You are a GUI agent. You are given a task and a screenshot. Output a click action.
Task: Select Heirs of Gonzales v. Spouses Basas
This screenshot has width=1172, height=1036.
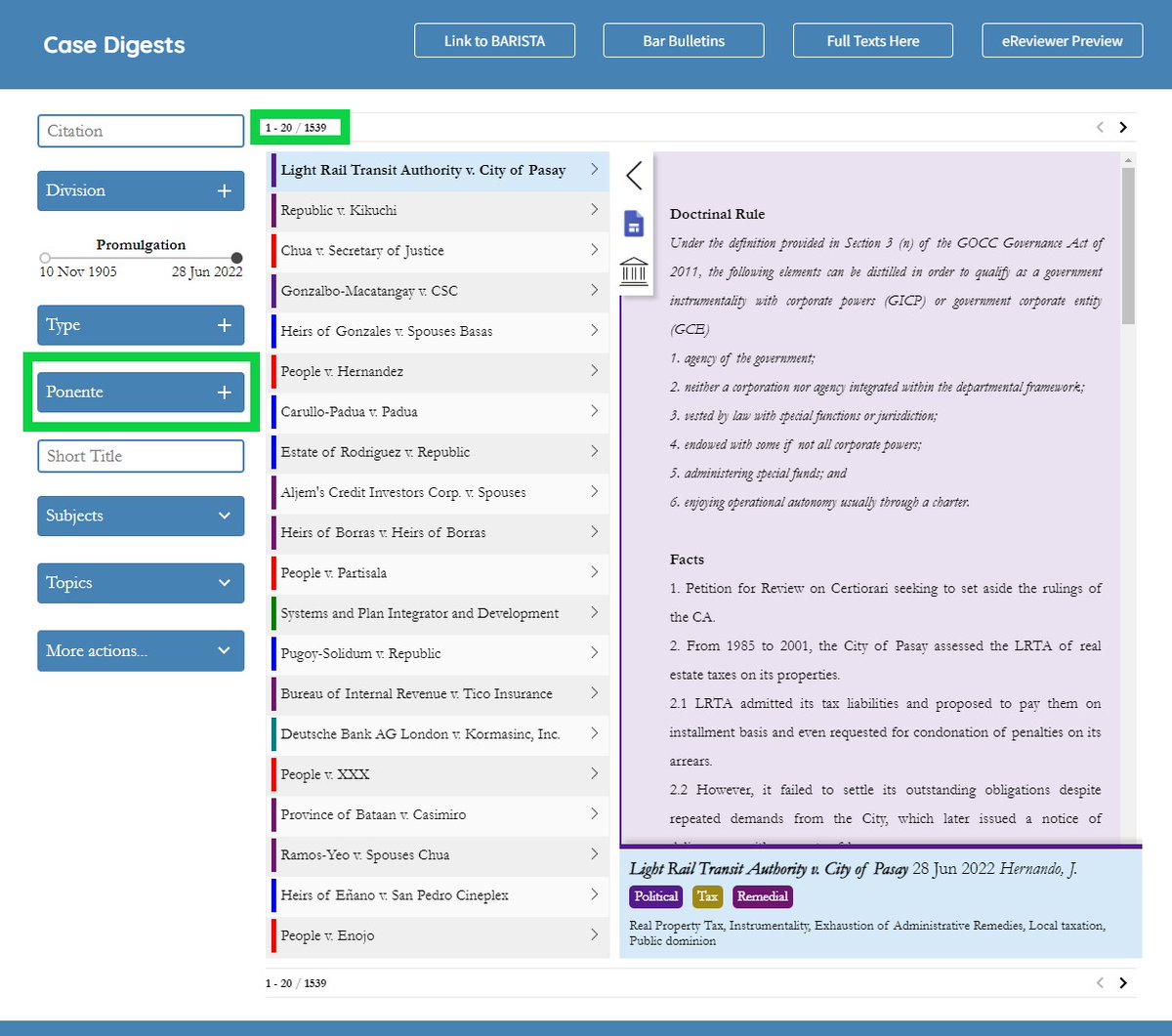(x=439, y=331)
